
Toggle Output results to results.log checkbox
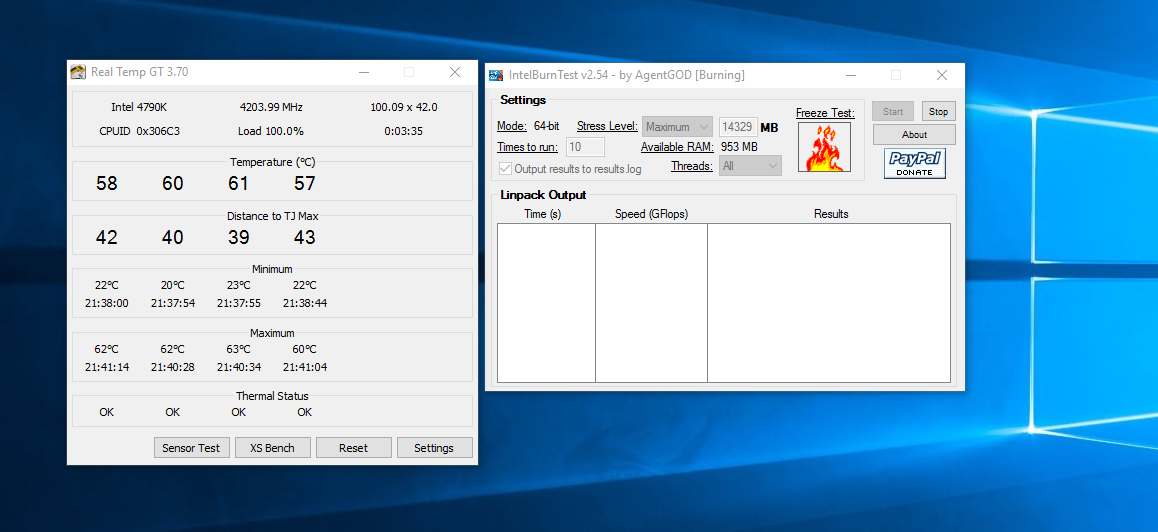(505, 168)
